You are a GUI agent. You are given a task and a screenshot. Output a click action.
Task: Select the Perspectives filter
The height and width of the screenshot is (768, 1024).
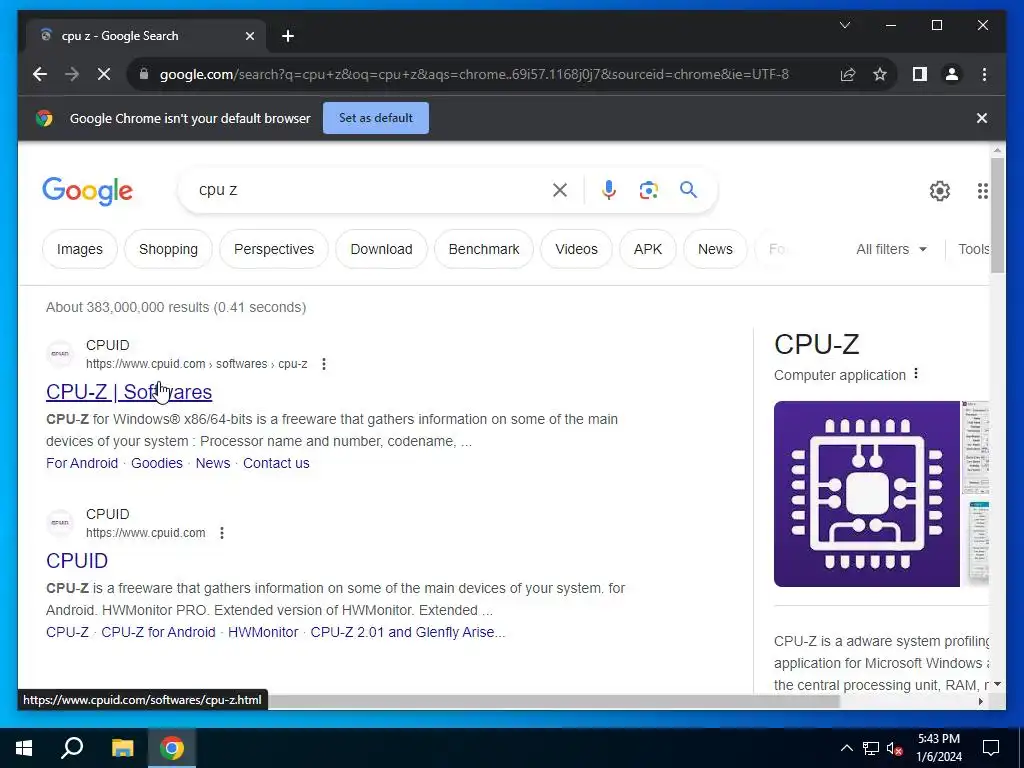274,249
